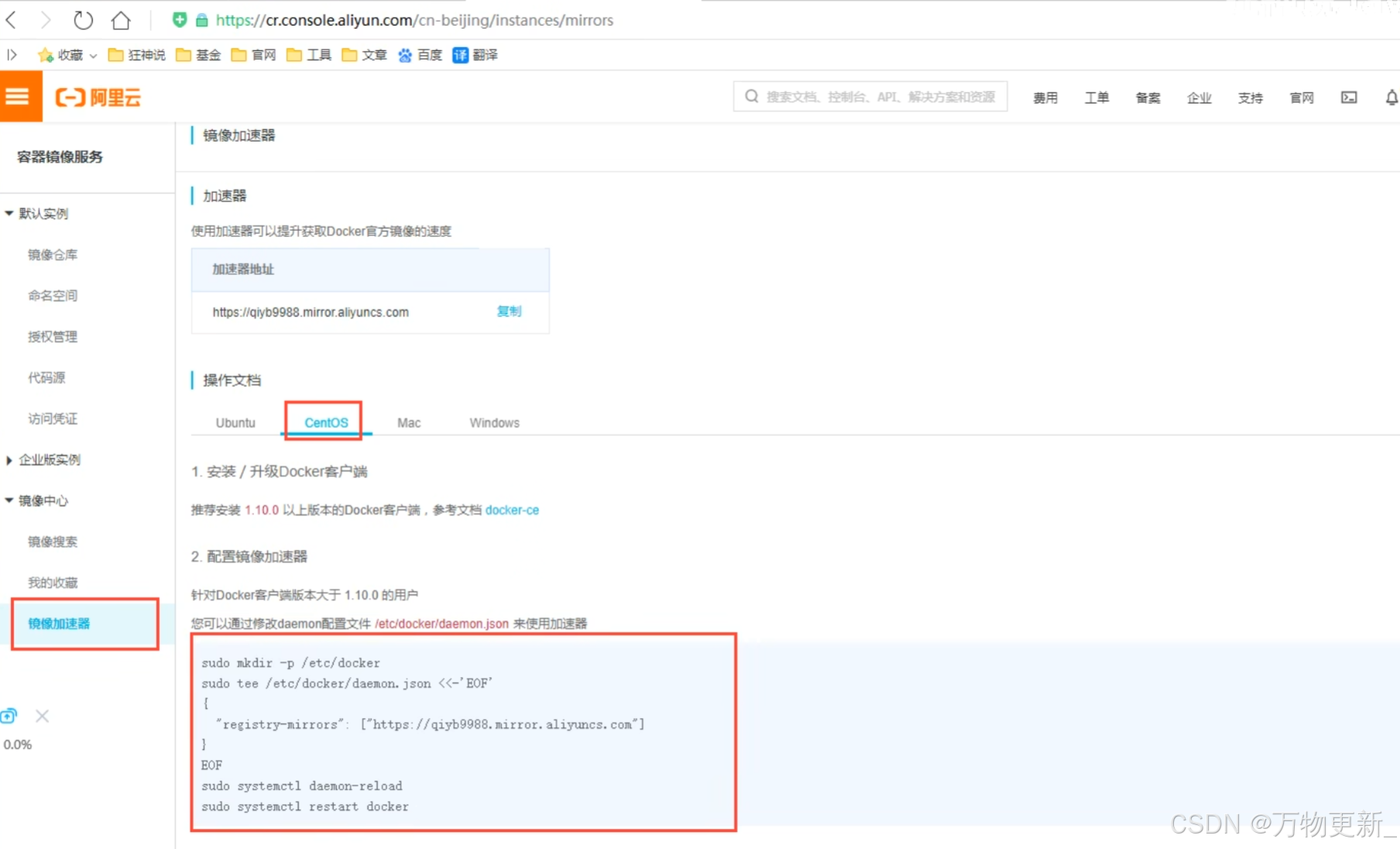
Task: Reload the page with refresh icon
Action: (x=83, y=19)
